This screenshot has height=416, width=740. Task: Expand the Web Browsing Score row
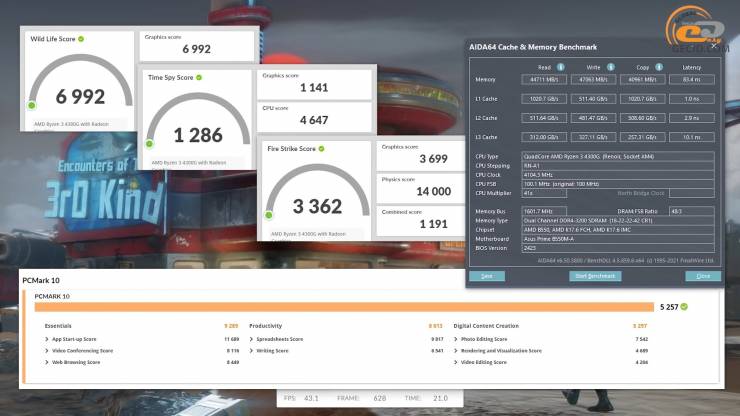click(x=47, y=362)
